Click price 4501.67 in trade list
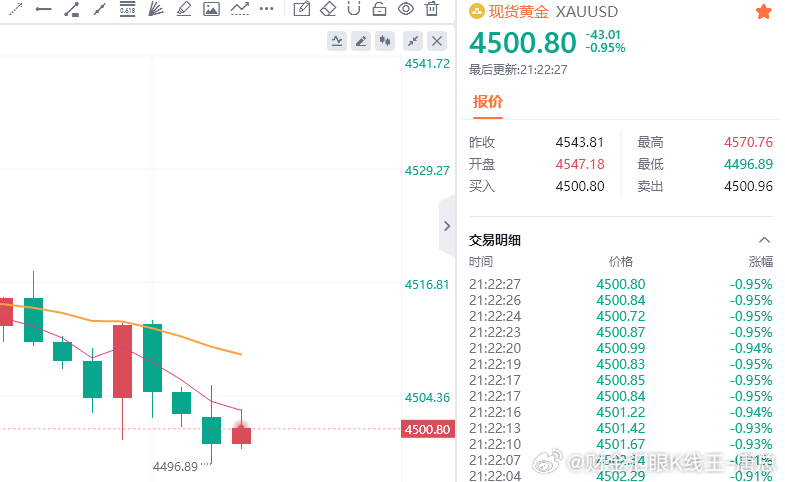 coord(621,444)
